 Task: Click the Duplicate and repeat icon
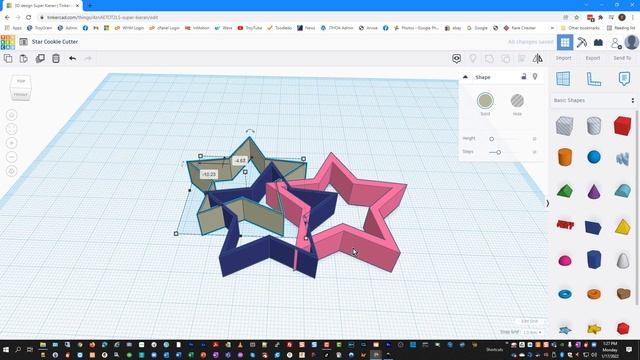point(40,58)
